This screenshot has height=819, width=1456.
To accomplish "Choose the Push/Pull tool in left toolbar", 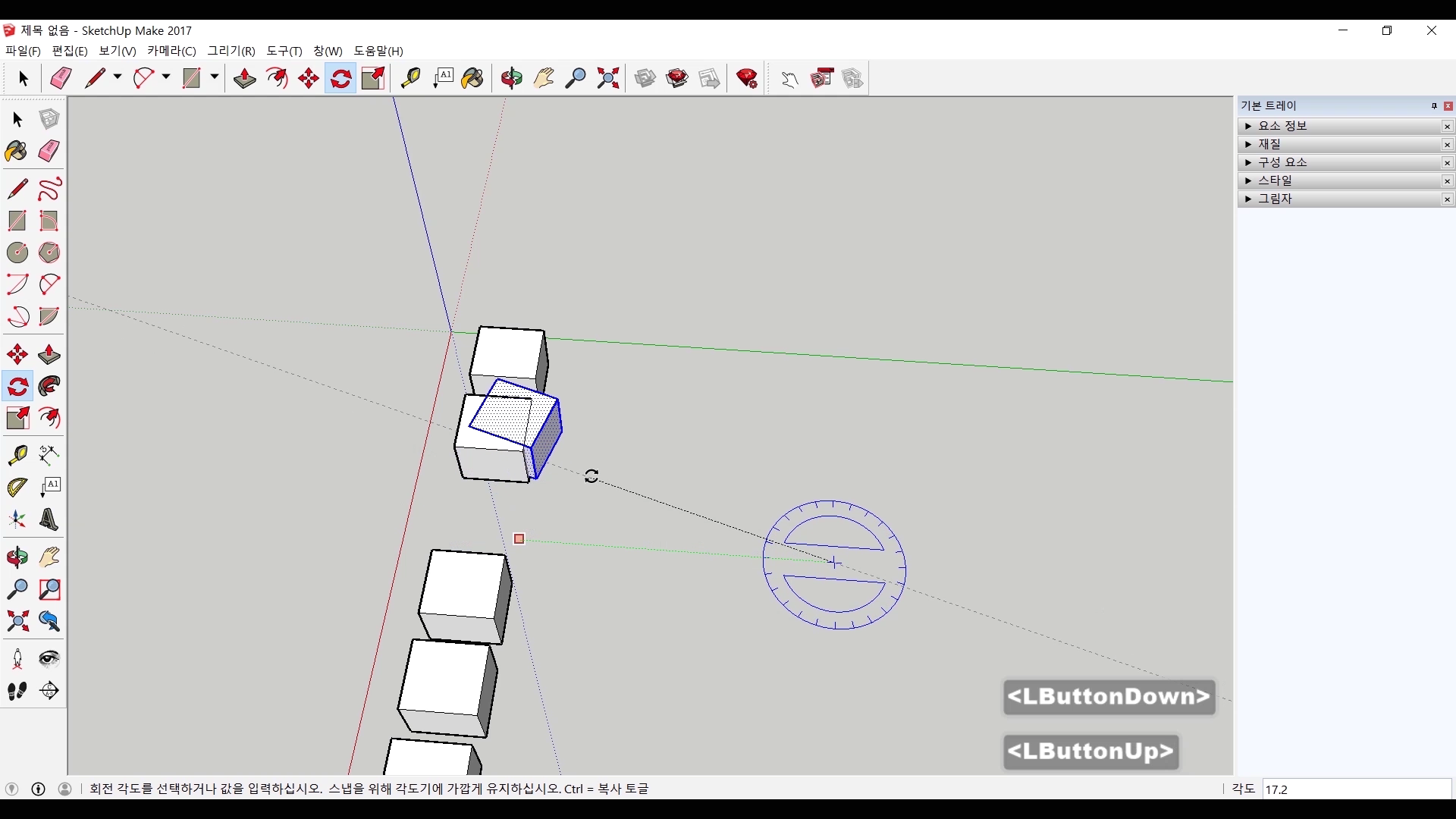I will (x=49, y=355).
